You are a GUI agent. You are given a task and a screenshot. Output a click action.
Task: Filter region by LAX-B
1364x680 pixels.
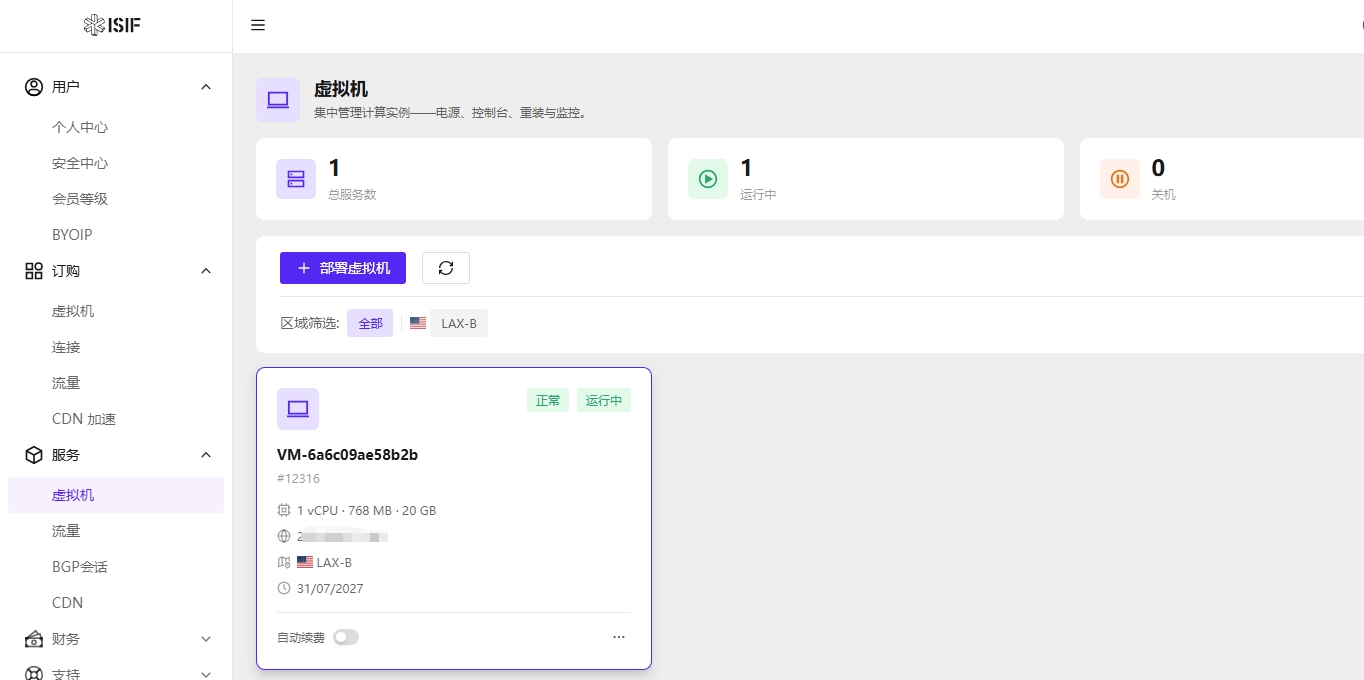(x=459, y=323)
